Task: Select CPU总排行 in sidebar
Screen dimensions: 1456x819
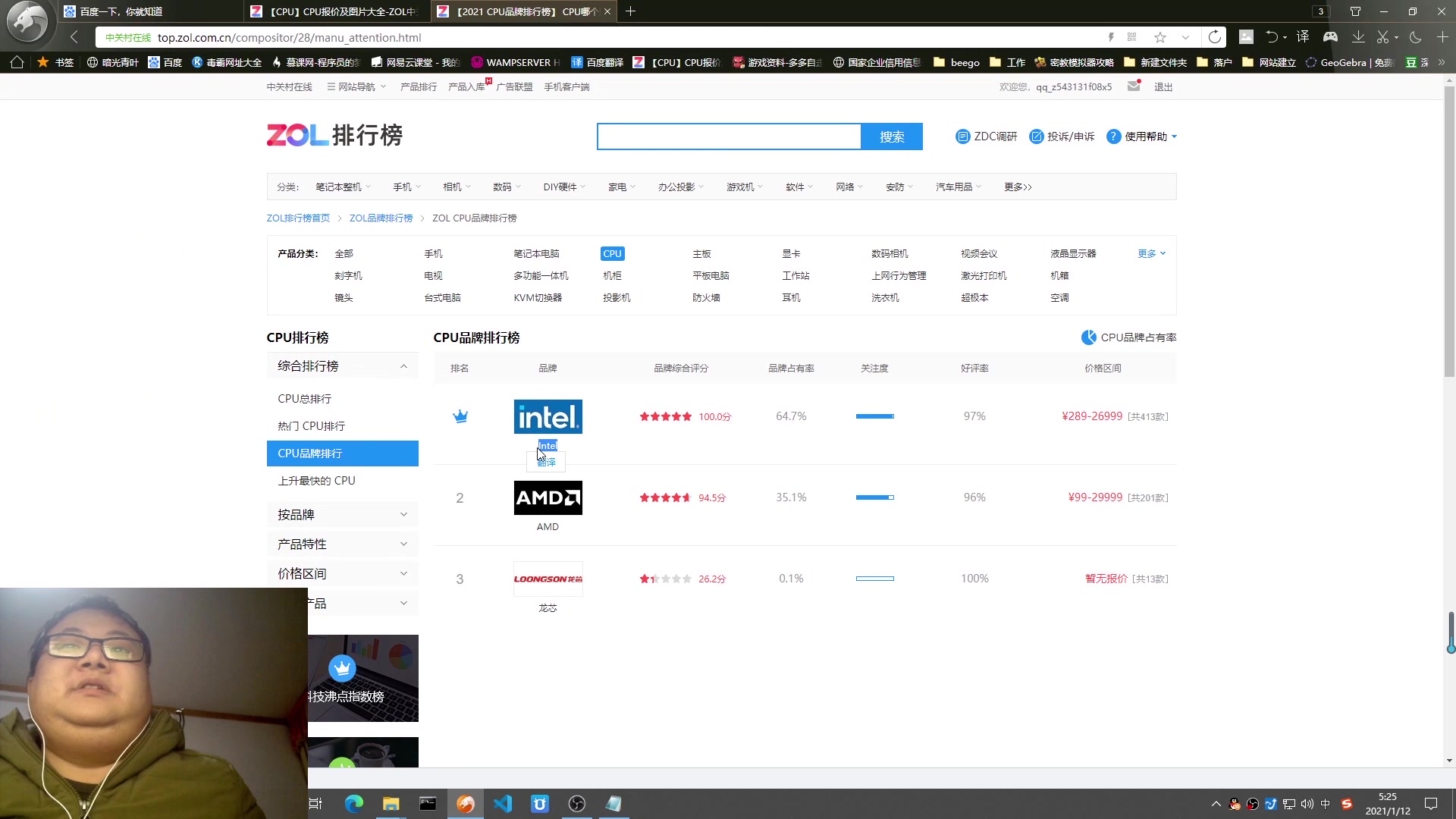Action: (x=304, y=399)
